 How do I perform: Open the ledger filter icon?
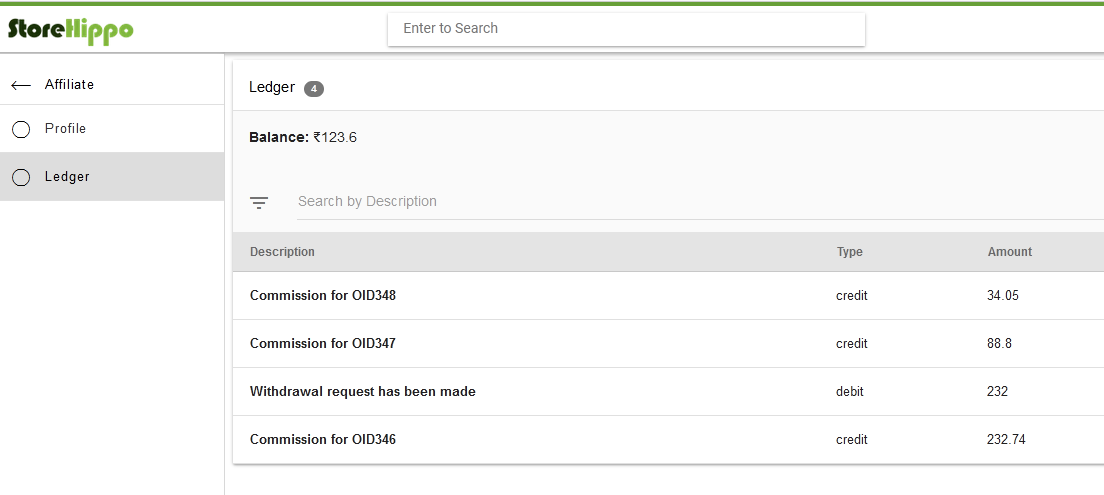point(259,203)
